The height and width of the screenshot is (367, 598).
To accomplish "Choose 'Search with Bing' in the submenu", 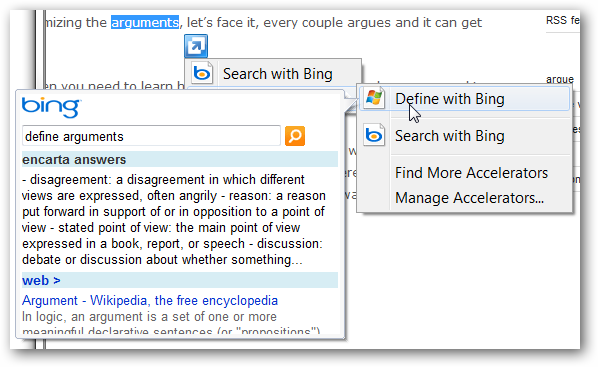I will point(465,136).
